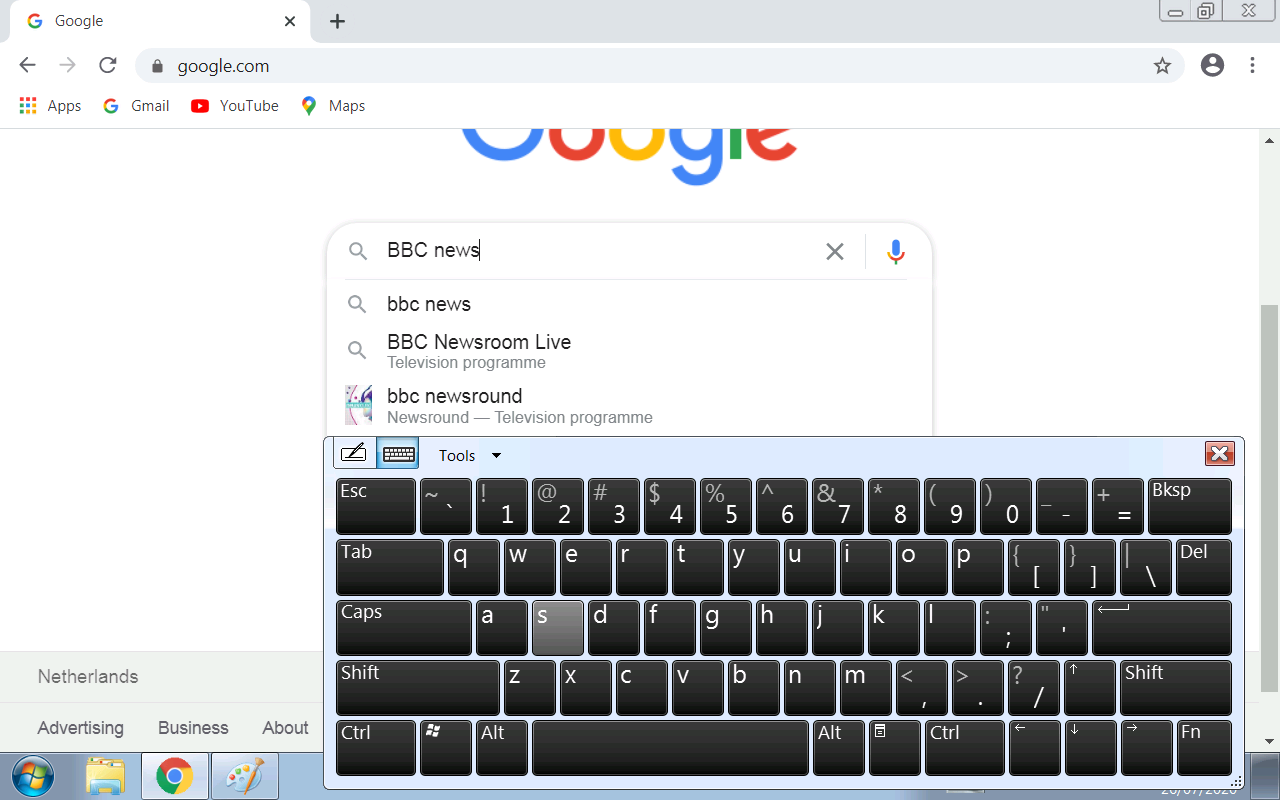Open the Advertising footer link
The image size is (1280, 800).
[81, 728]
